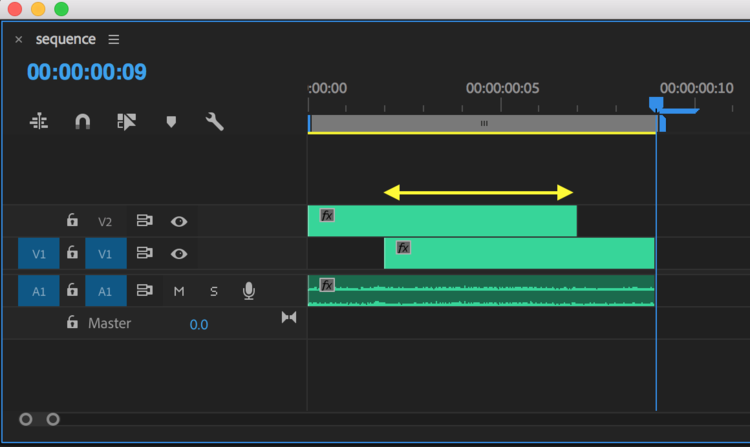Solo the A1 audio track
750x447 pixels.
pyautogui.click(x=213, y=291)
